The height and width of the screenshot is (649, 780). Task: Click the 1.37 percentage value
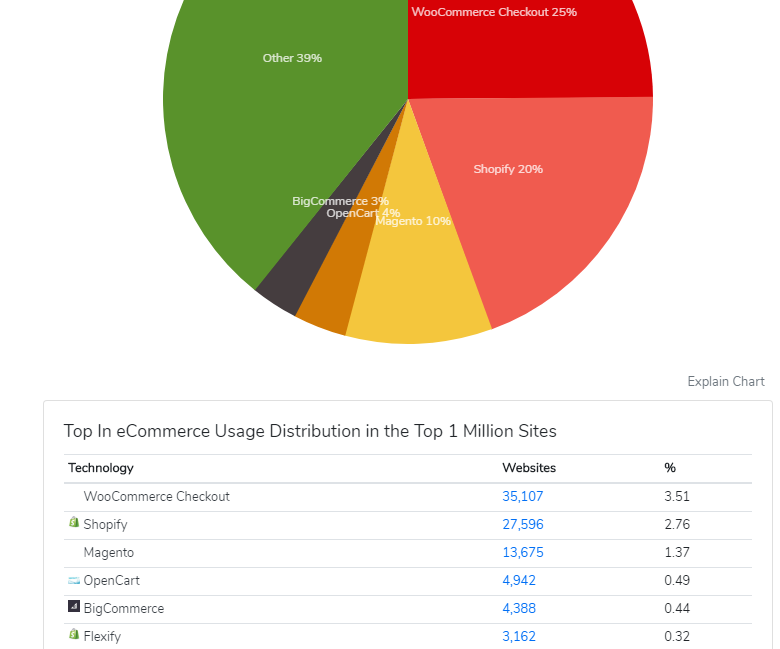(x=677, y=553)
